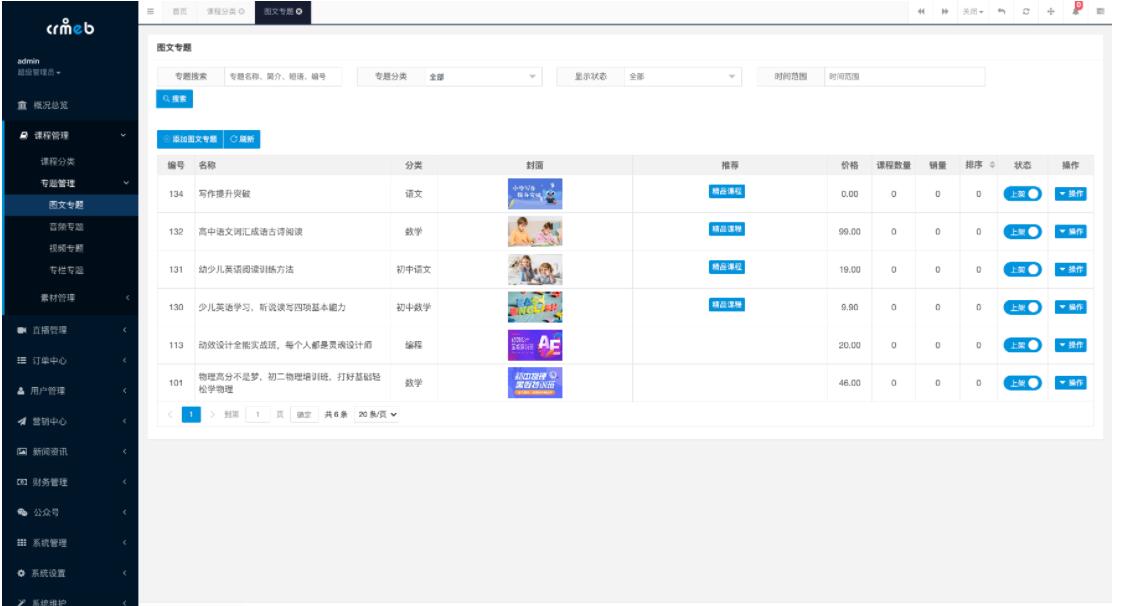This screenshot has height=606, width=1121.
Task: Toggle 上架 switch for course 131
Action: (1021, 269)
